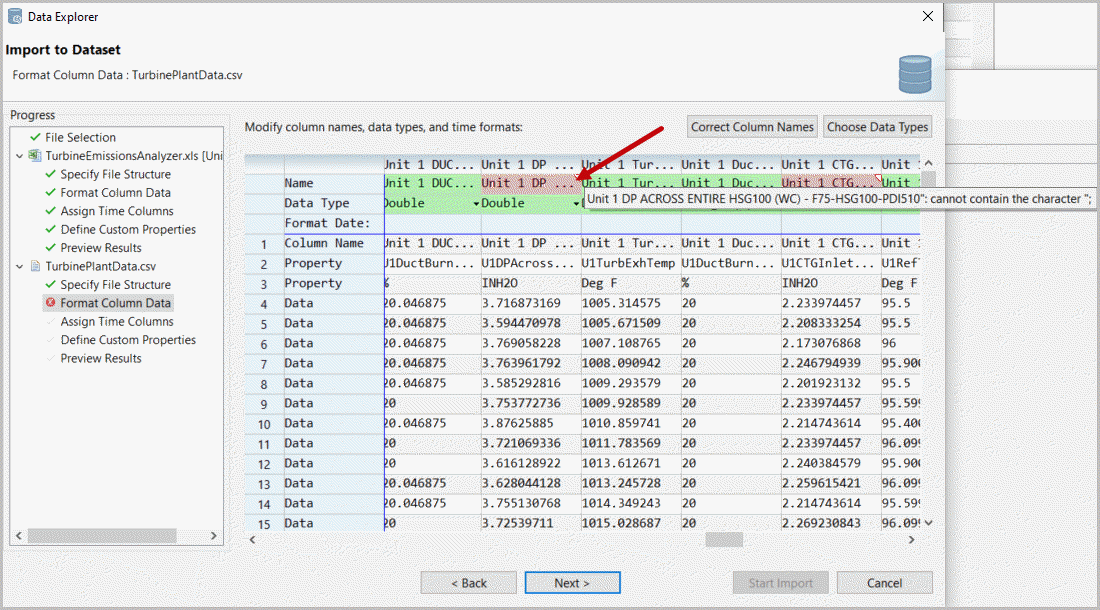Click the database icon in the header
1100x610 pixels.
[914, 75]
